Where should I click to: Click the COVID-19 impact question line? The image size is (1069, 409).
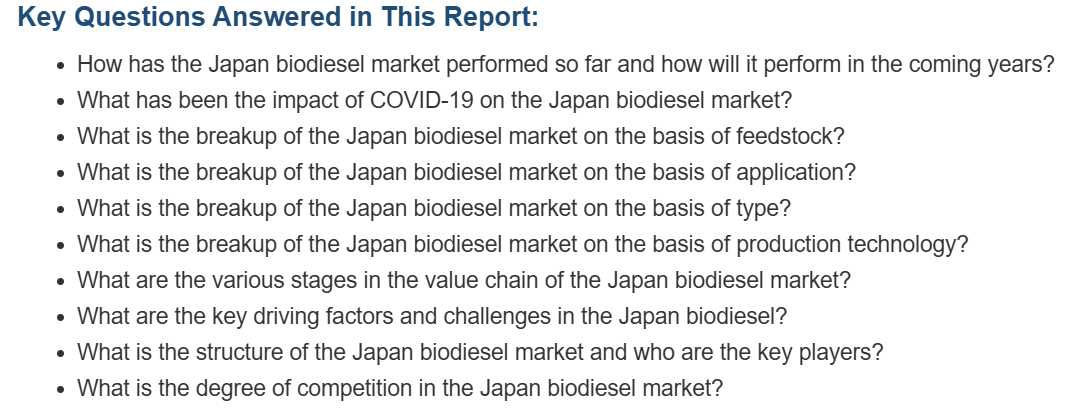coord(434,100)
